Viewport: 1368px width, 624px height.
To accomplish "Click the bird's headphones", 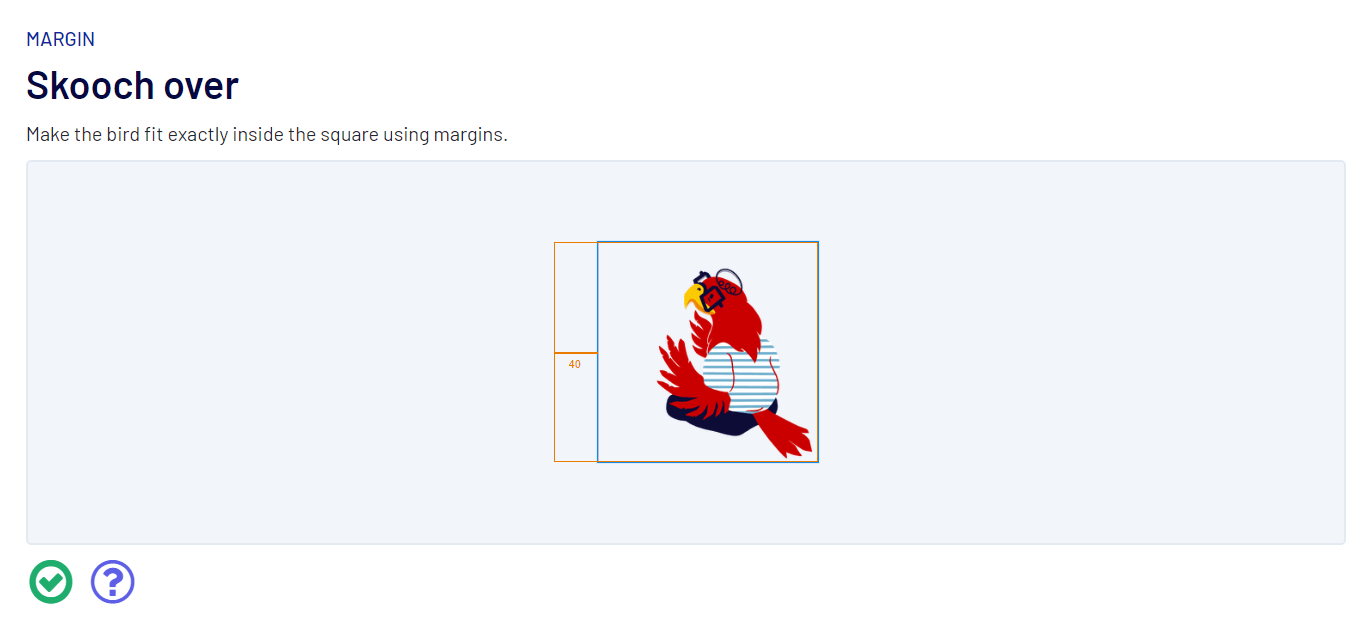I will pos(729,280).
